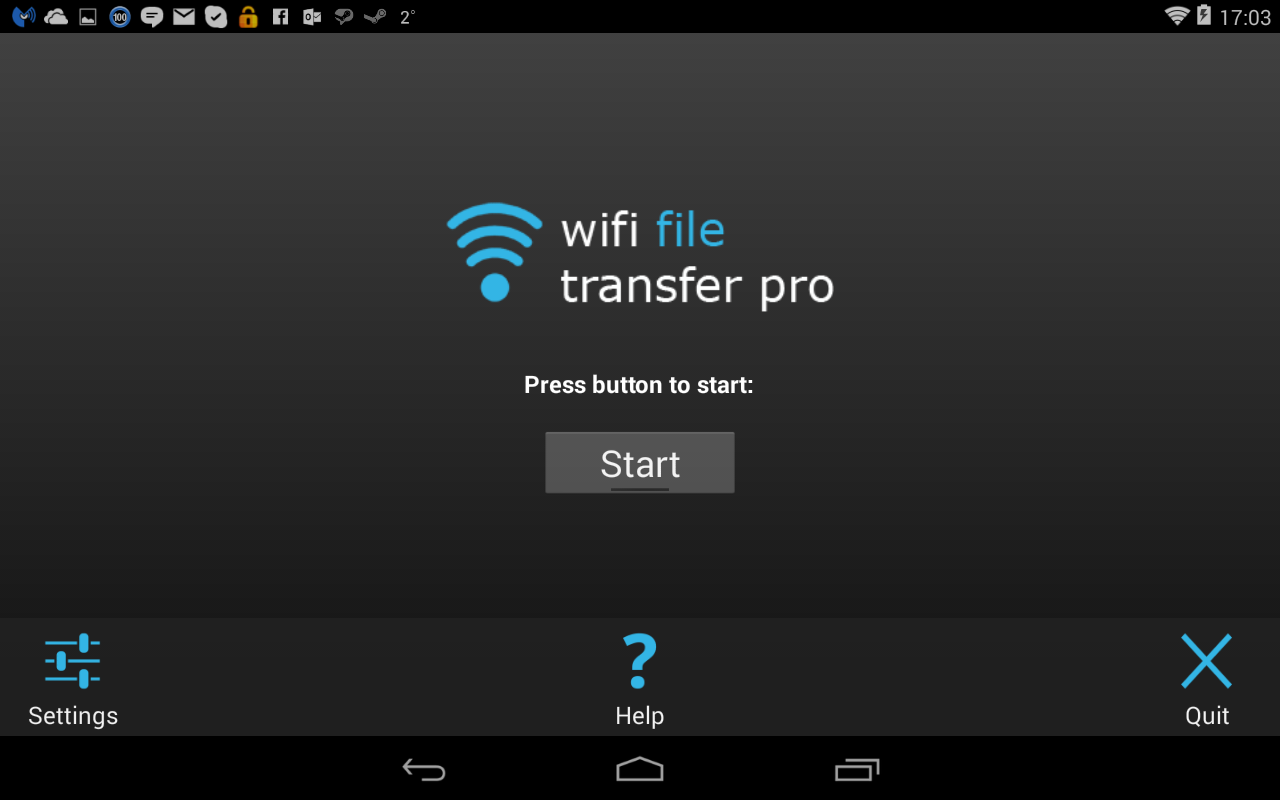Image resolution: width=1280 pixels, height=800 pixels.
Task: Tap the mail envelope notification icon
Action: pos(184,17)
